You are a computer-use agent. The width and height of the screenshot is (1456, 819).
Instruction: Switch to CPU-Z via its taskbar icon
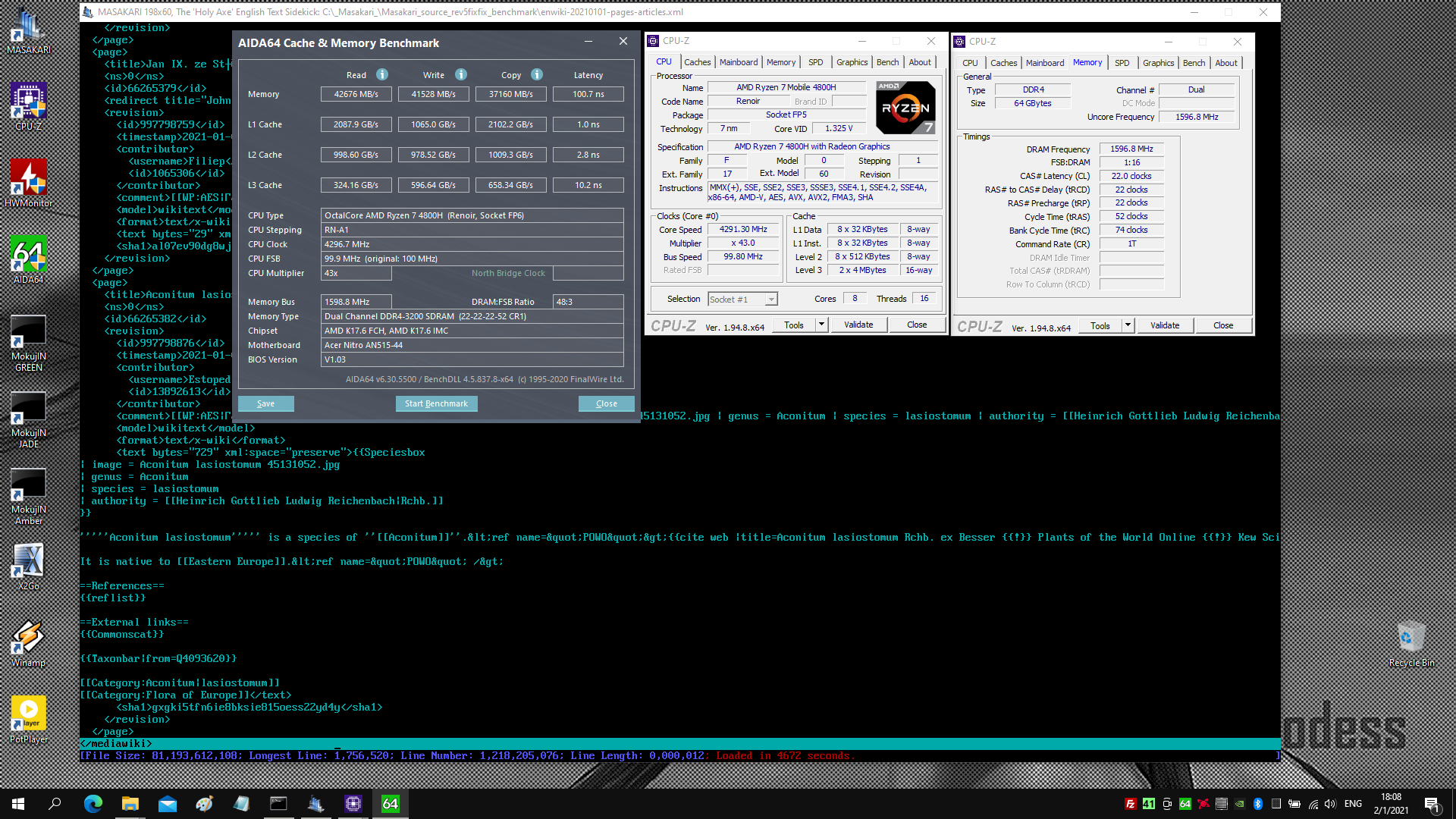tap(353, 804)
